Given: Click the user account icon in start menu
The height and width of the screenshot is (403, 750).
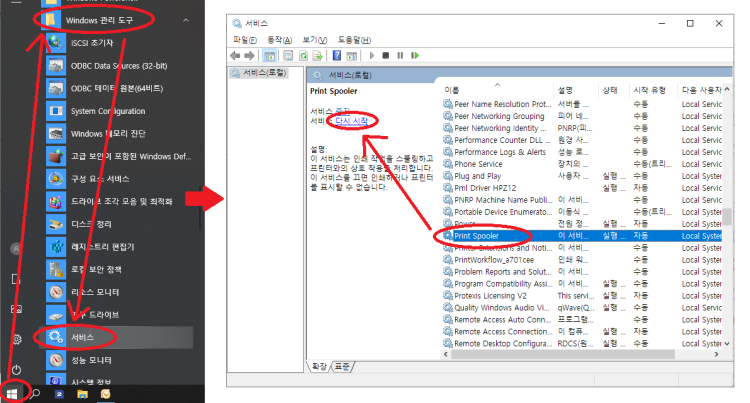Looking at the screenshot, I should (16, 249).
